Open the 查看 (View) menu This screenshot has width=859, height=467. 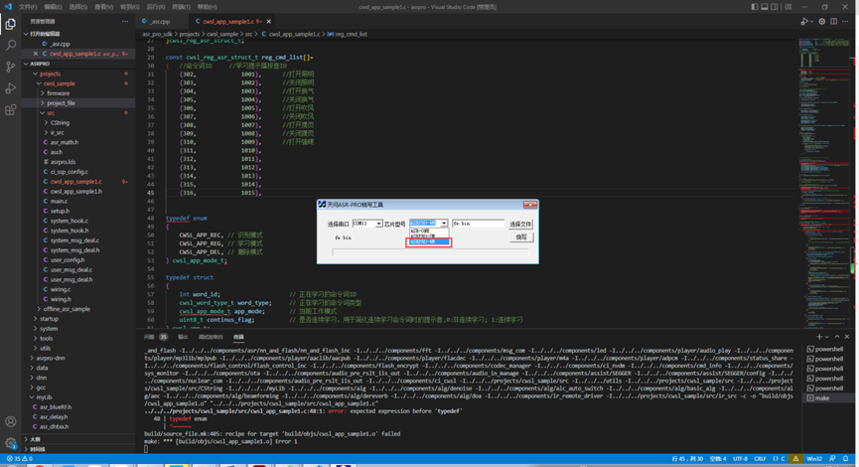[x=104, y=7]
